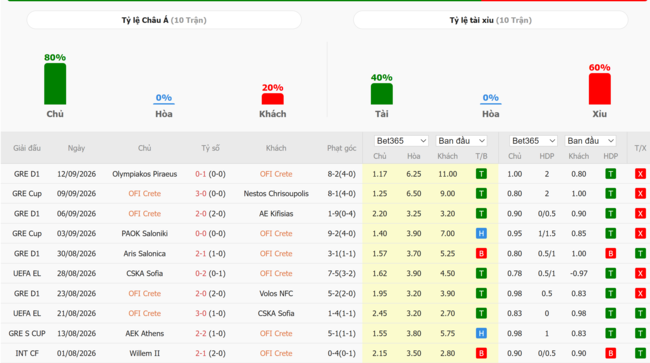
Task: Click the red 20% Khách bar
Action: pos(272,99)
